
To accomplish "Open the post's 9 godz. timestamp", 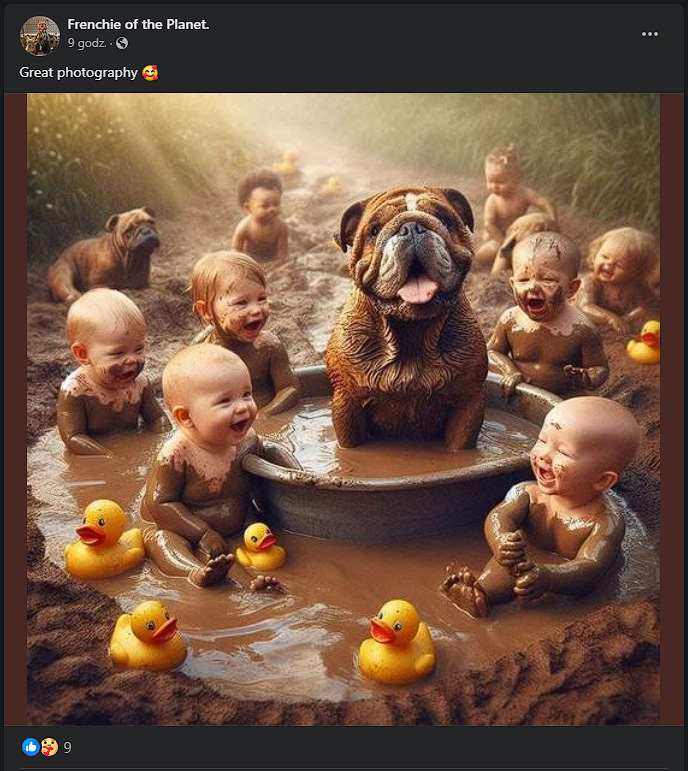I will [x=87, y=43].
